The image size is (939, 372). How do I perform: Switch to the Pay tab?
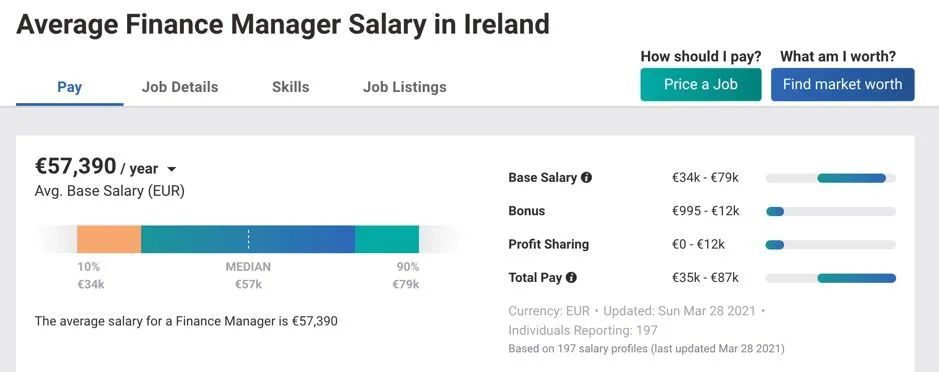(x=69, y=87)
